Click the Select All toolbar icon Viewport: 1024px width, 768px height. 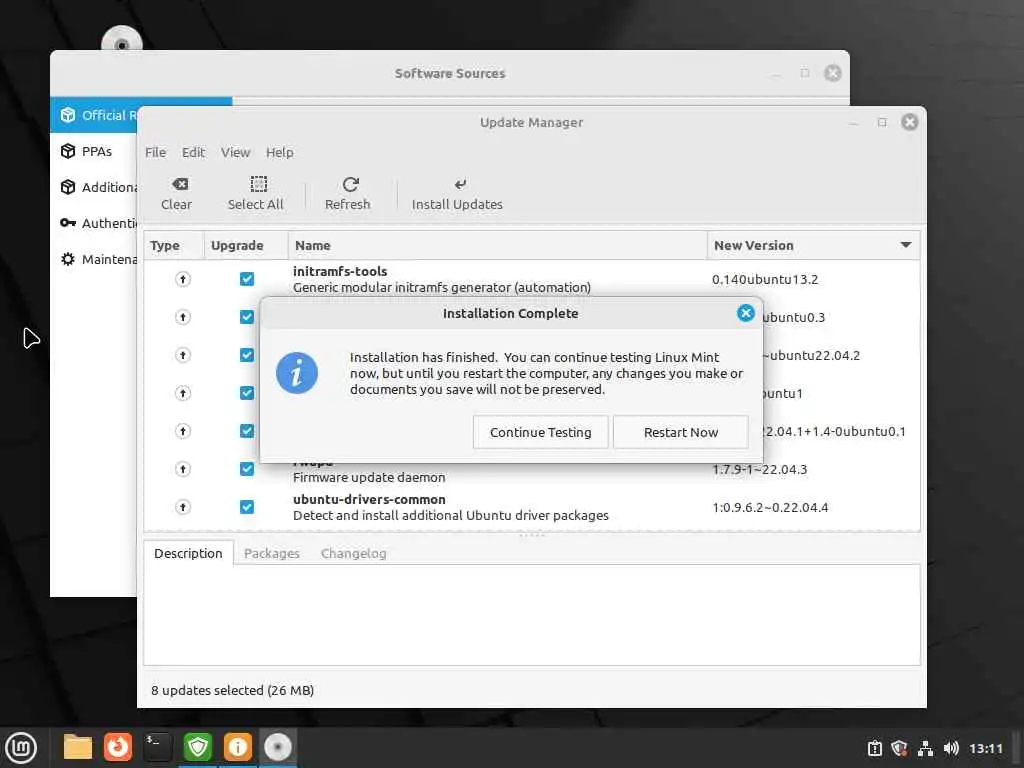click(x=259, y=184)
